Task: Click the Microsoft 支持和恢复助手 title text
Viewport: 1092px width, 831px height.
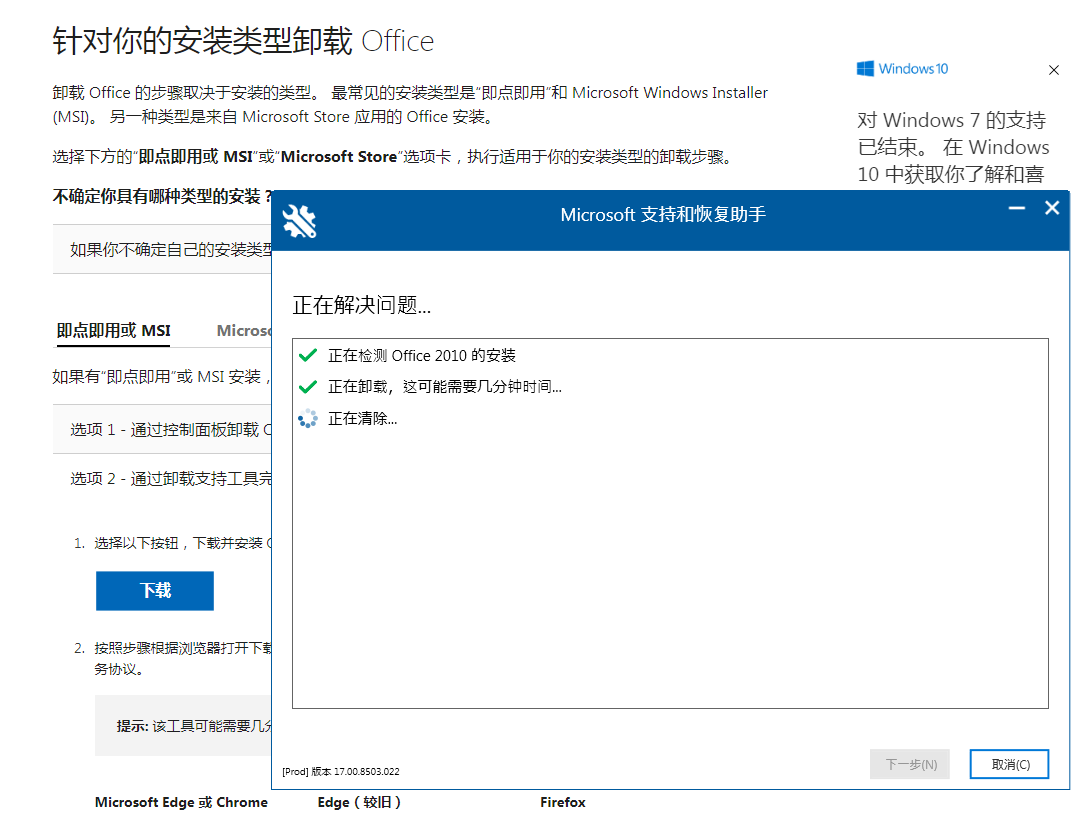Action: [663, 214]
